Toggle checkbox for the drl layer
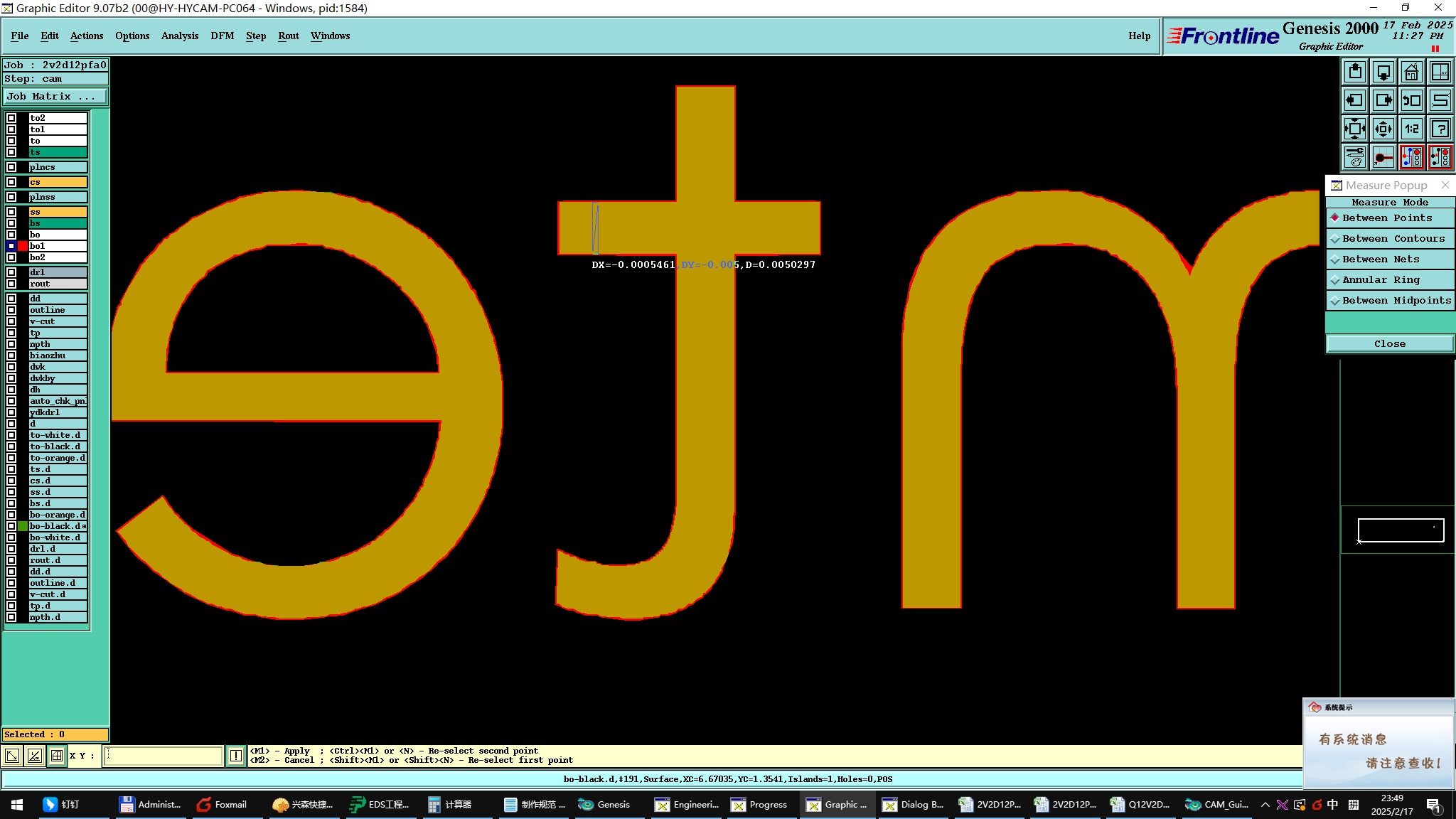The height and width of the screenshot is (819, 1456). click(11, 272)
